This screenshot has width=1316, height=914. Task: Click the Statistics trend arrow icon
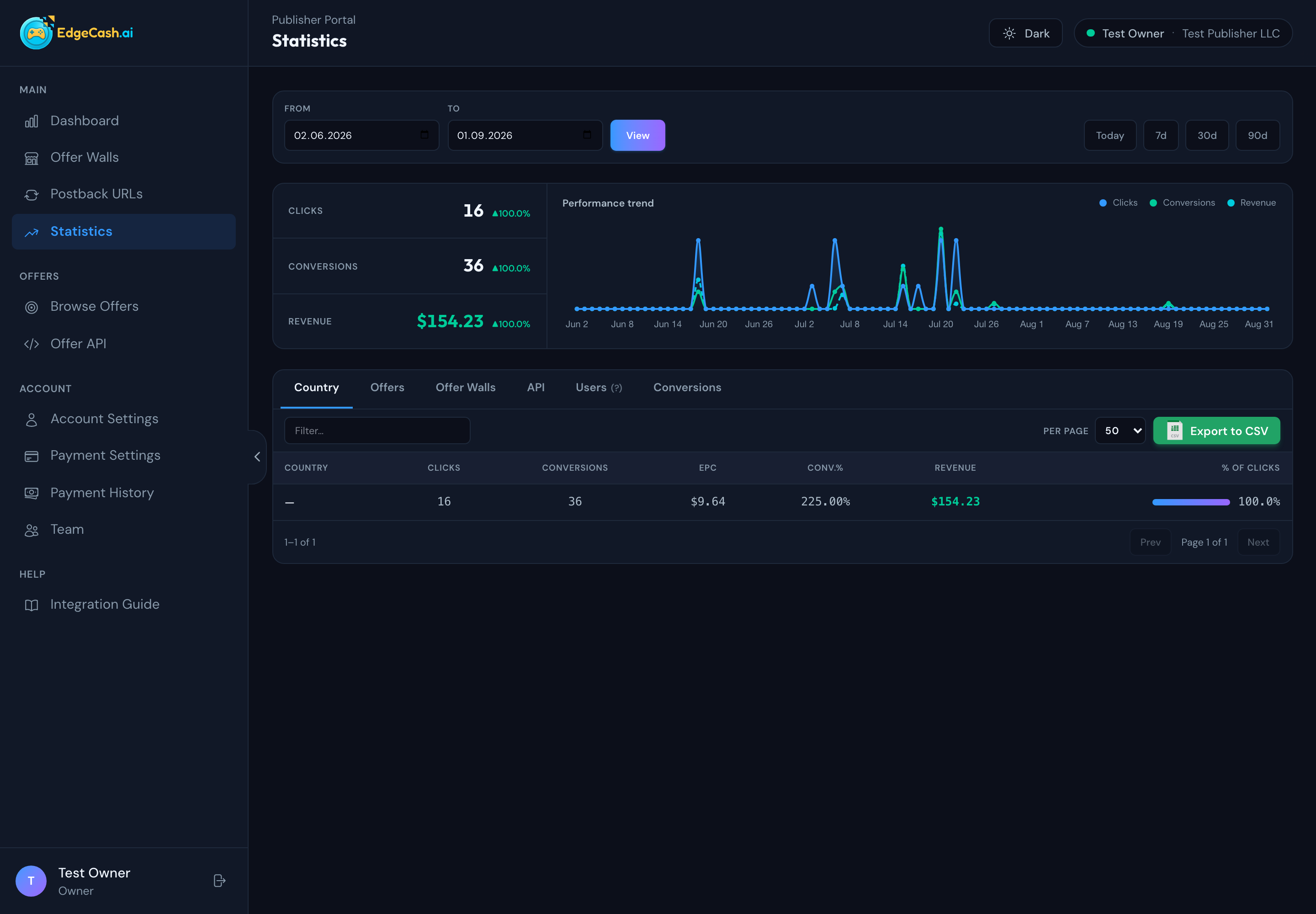pyautogui.click(x=32, y=232)
